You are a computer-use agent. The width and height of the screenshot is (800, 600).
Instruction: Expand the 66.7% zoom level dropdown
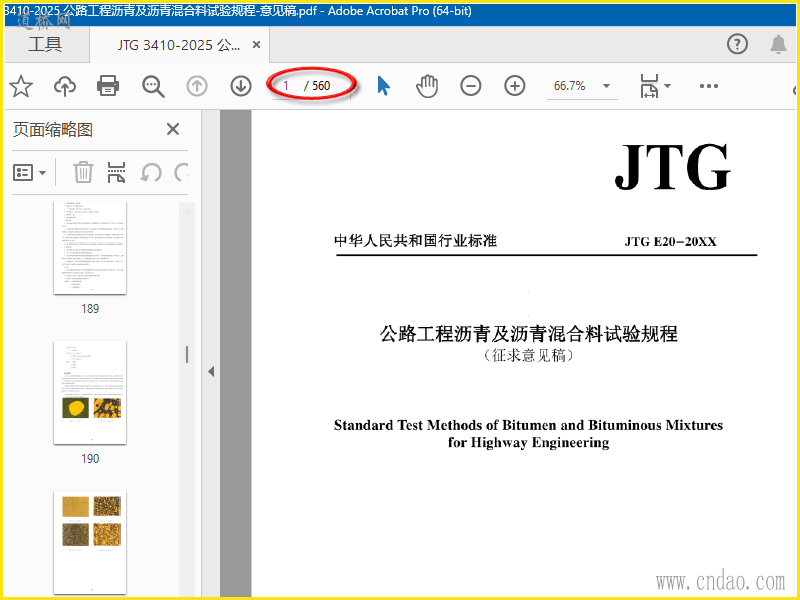point(606,86)
